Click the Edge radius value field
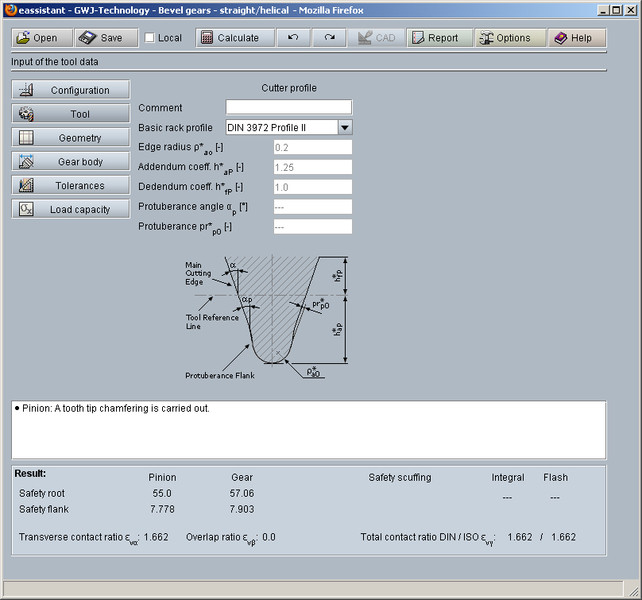The image size is (642, 600). pos(288,147)
